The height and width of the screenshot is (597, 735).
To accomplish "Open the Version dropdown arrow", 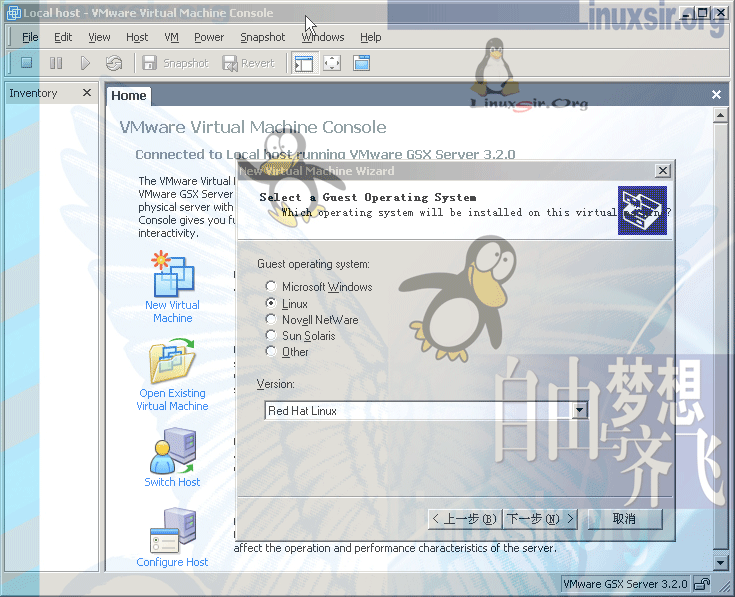I will click(579, 410).
